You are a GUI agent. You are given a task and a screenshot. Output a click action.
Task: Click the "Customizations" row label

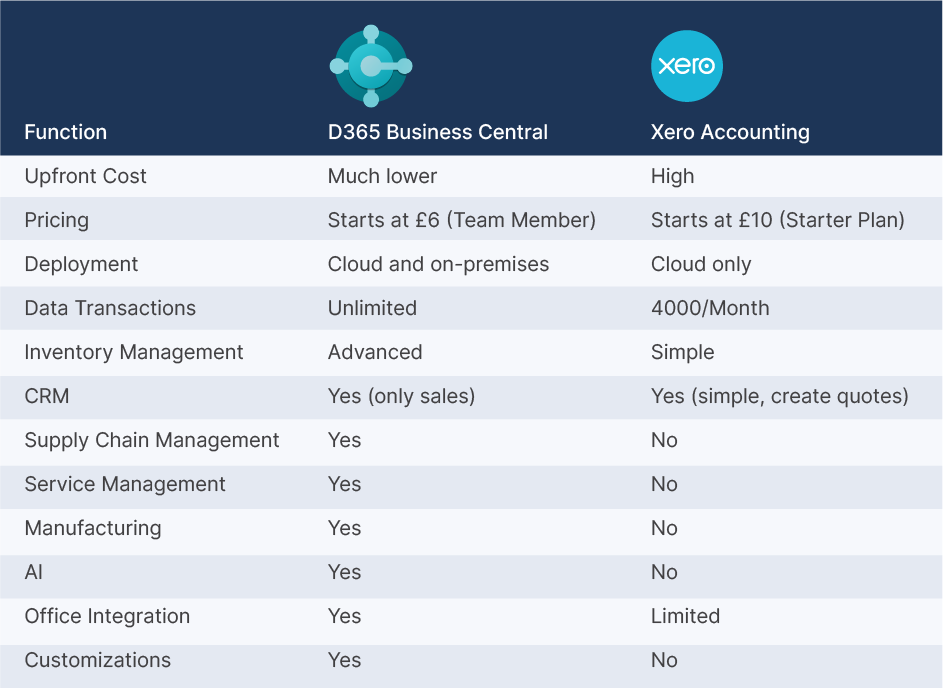(97, 660)
